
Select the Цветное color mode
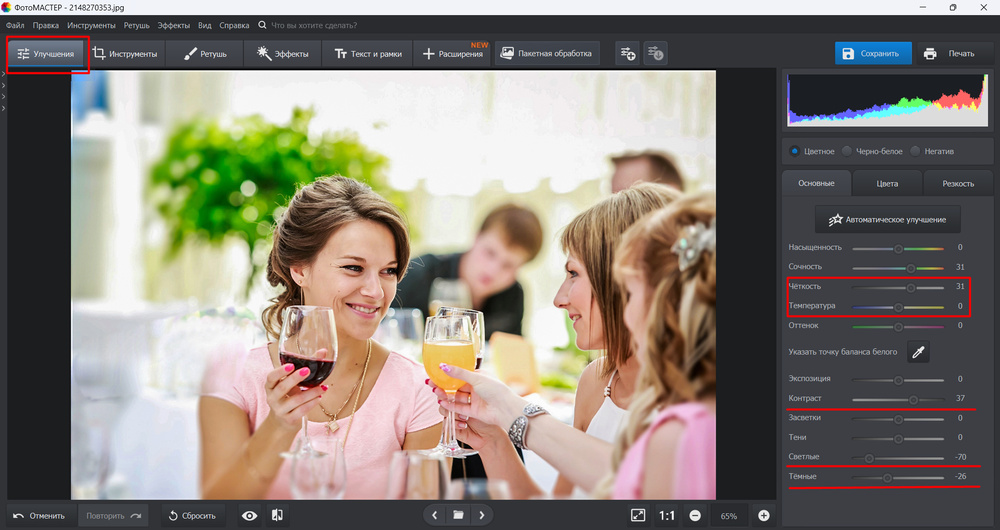[x=795, y=151]
